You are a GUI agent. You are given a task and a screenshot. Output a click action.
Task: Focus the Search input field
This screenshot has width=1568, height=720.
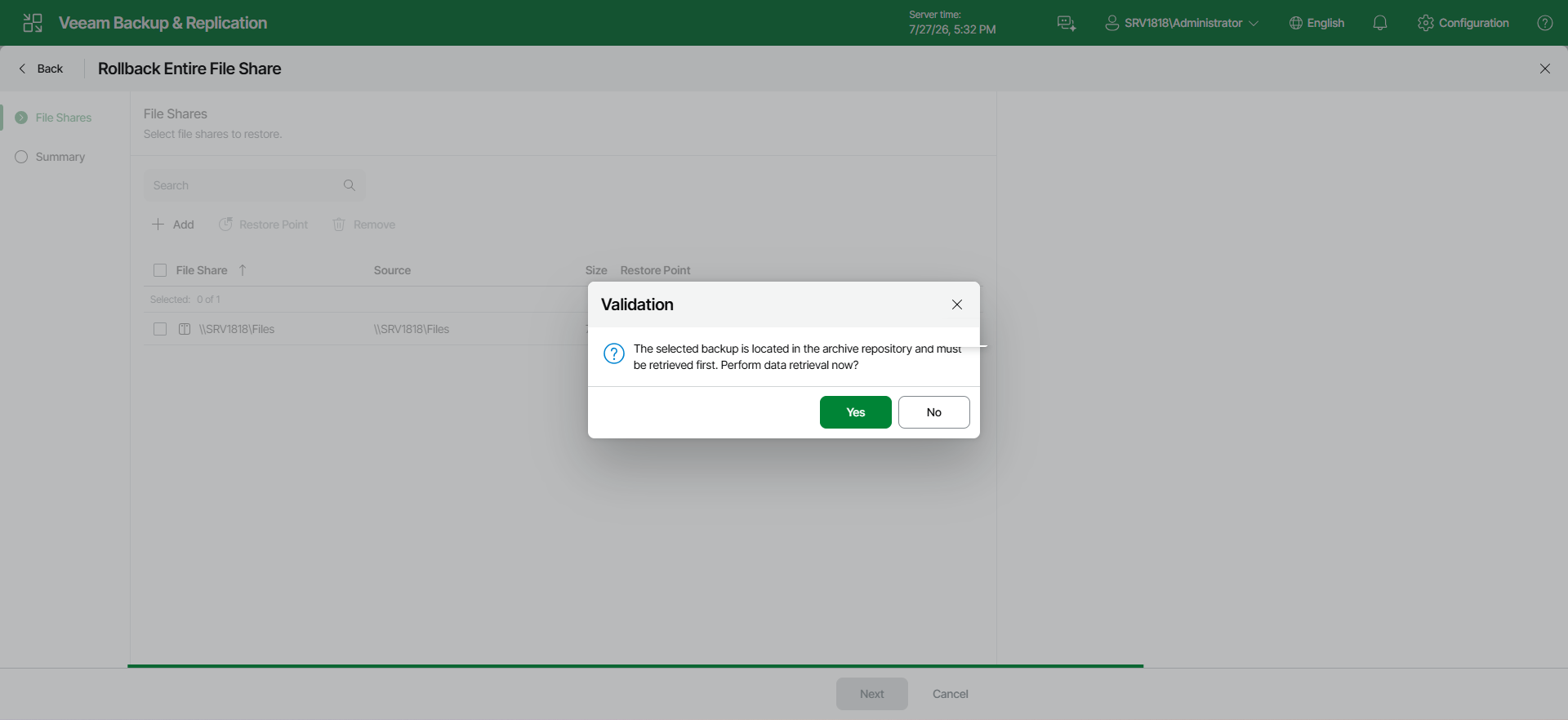253,185
